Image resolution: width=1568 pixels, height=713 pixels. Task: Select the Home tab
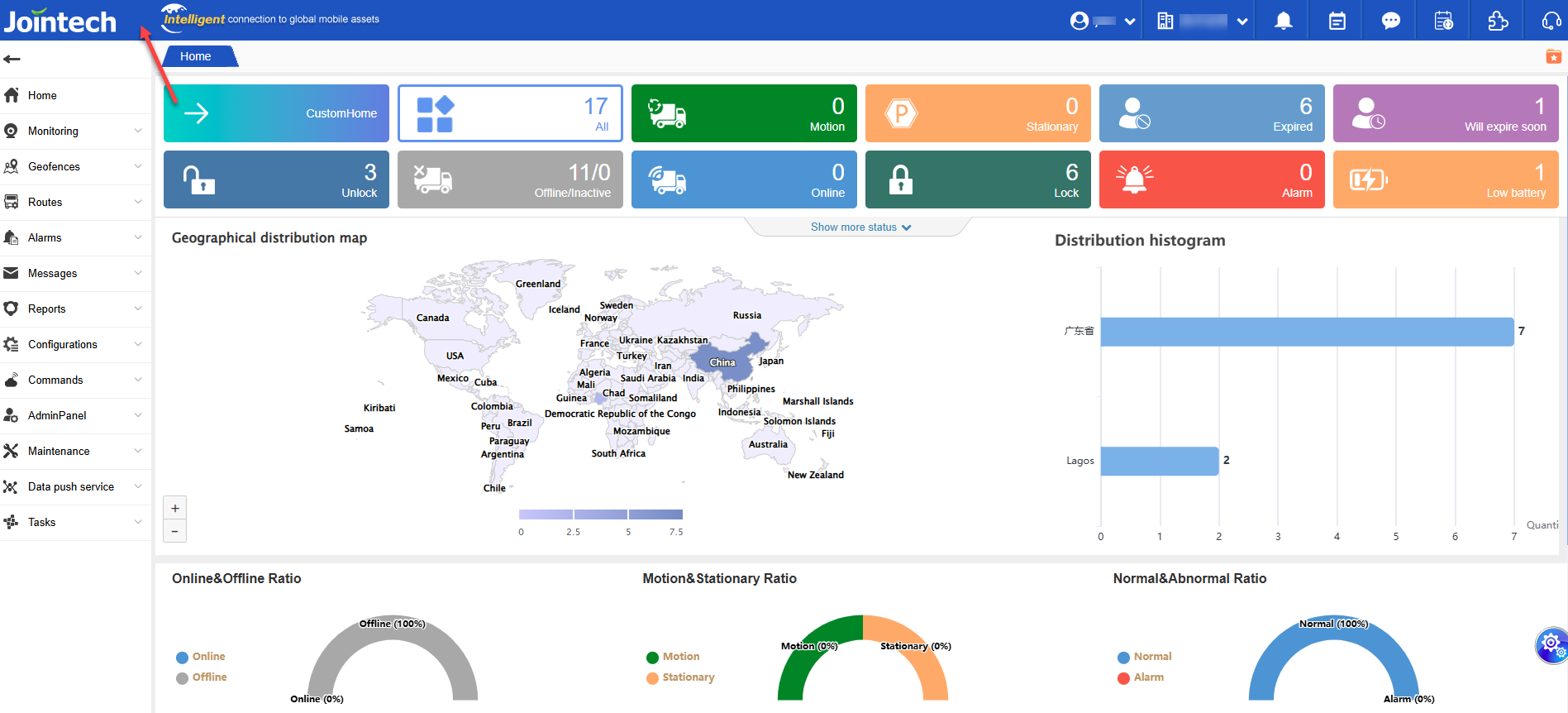196,56
